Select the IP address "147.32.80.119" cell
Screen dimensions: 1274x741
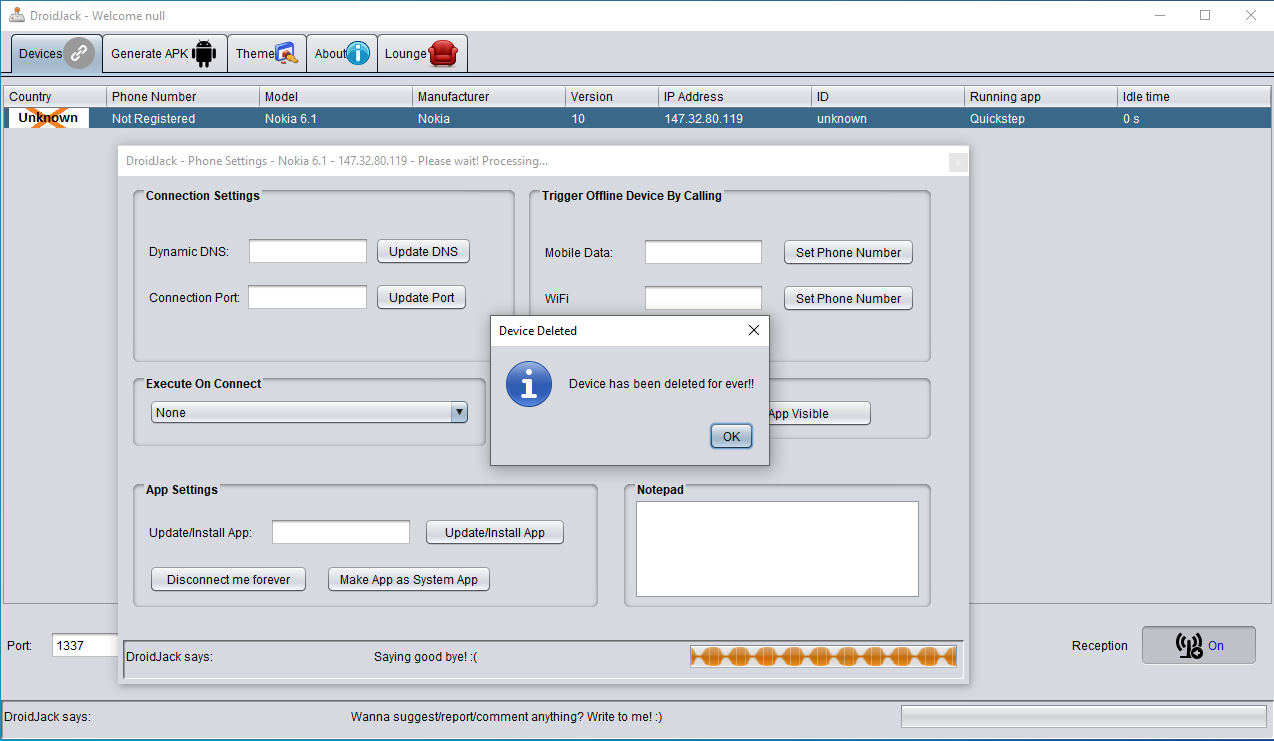pyautogui.click(x=735, y=118)
